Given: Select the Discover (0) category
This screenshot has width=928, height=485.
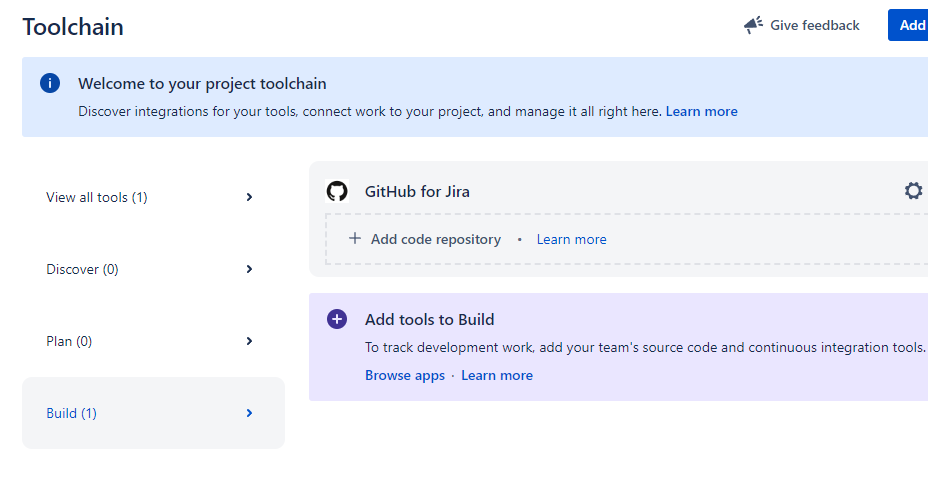Looking at the screenshot, I should point(82,269).
